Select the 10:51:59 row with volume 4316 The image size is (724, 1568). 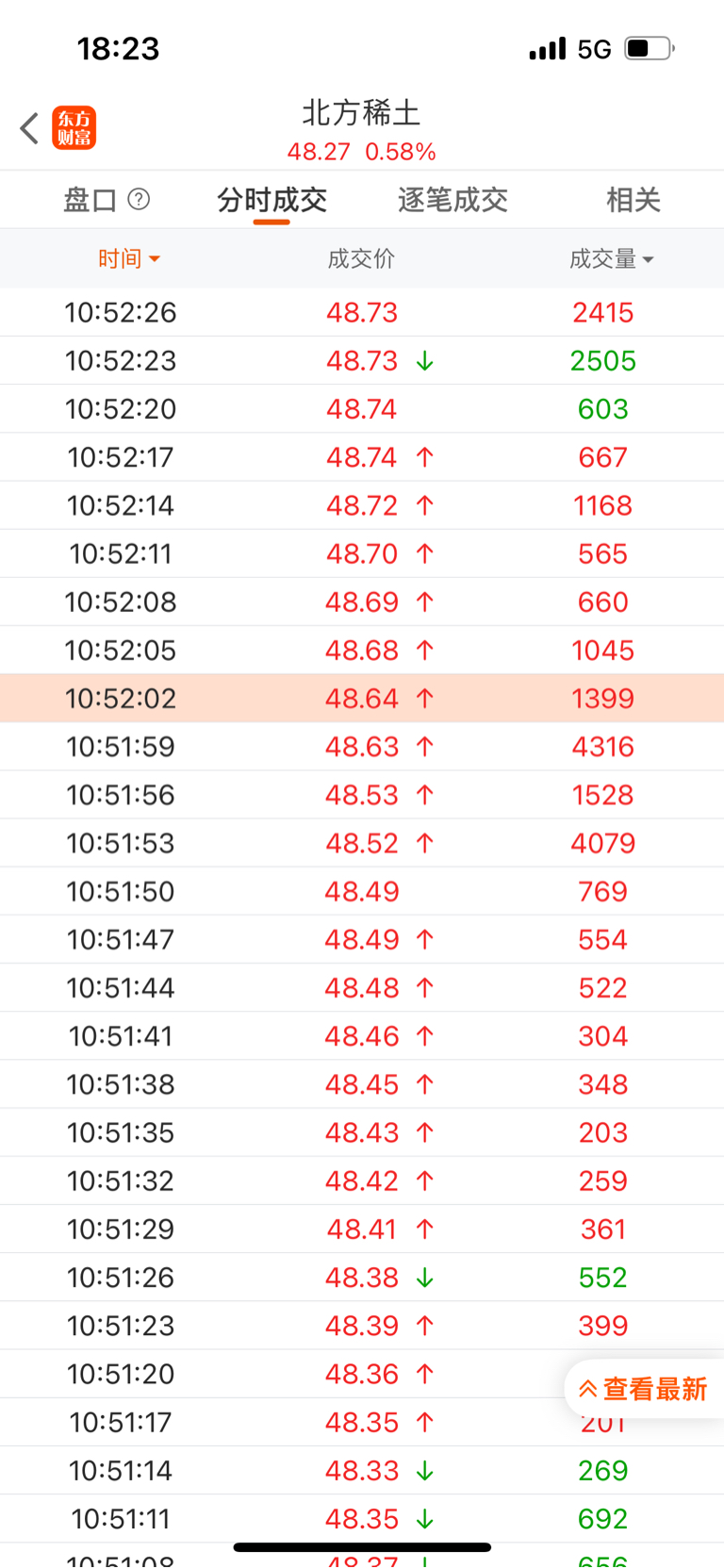pyautogui.click(x=362, y=747)
